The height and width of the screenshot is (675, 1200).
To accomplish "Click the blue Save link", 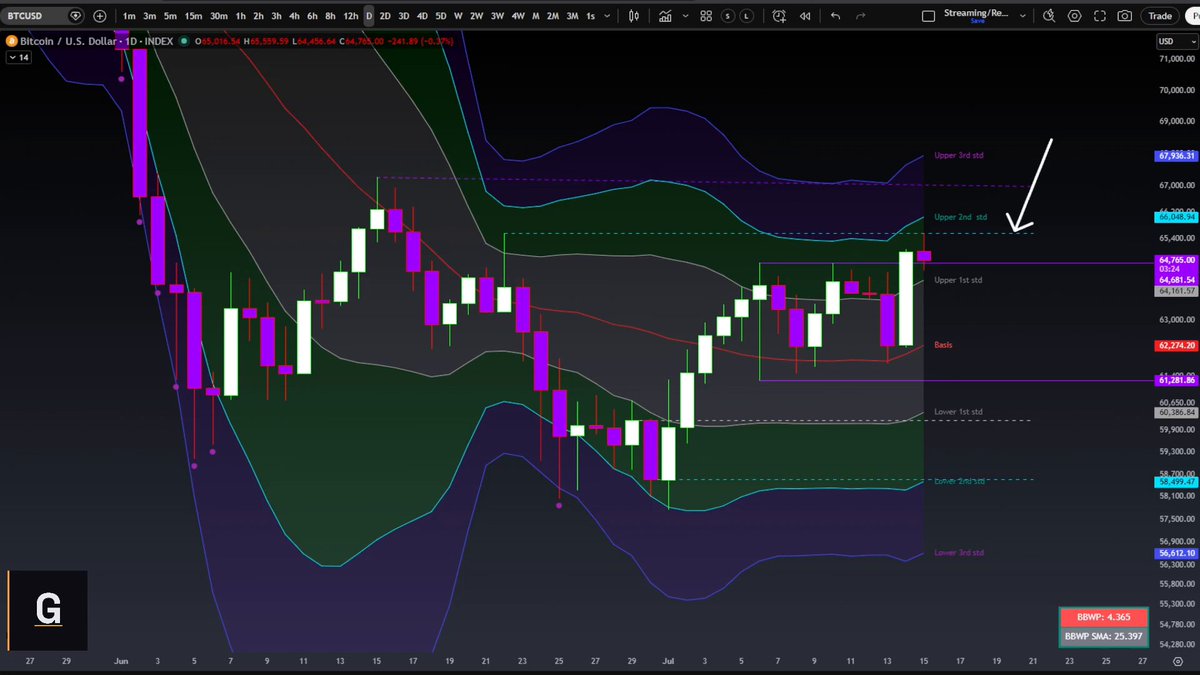I will click(x=979, y=22).
